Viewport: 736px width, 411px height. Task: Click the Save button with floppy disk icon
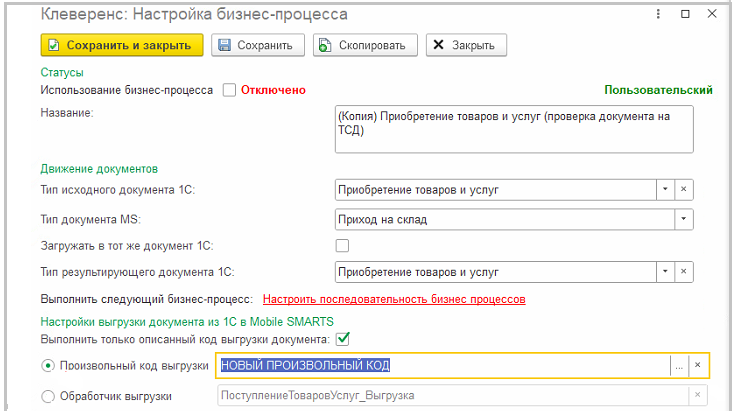254,45
